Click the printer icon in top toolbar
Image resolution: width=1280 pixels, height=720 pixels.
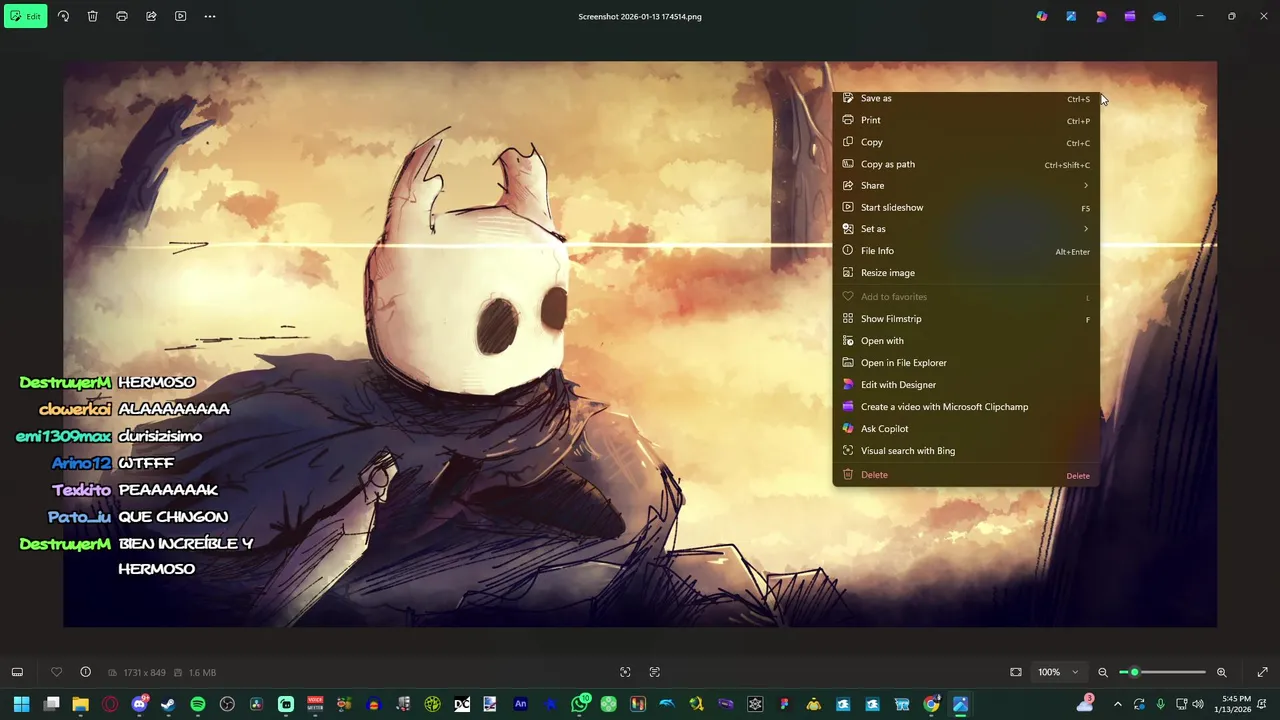tap(122, 16)
